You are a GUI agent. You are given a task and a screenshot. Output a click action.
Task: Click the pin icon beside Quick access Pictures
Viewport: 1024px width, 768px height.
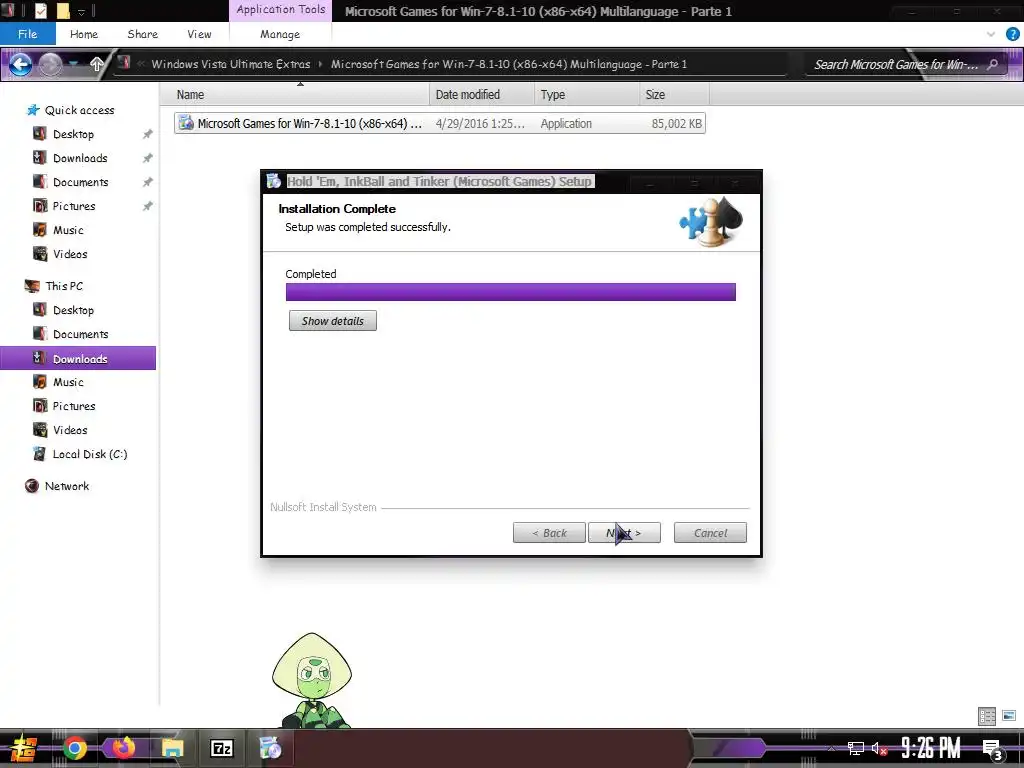[148, 206]
